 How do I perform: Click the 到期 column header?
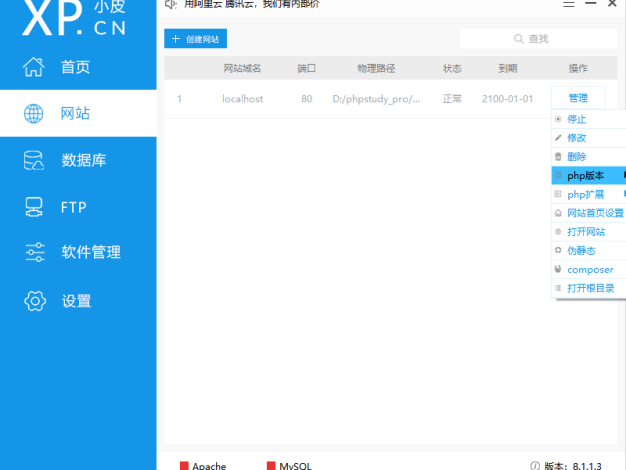point(507,68)
